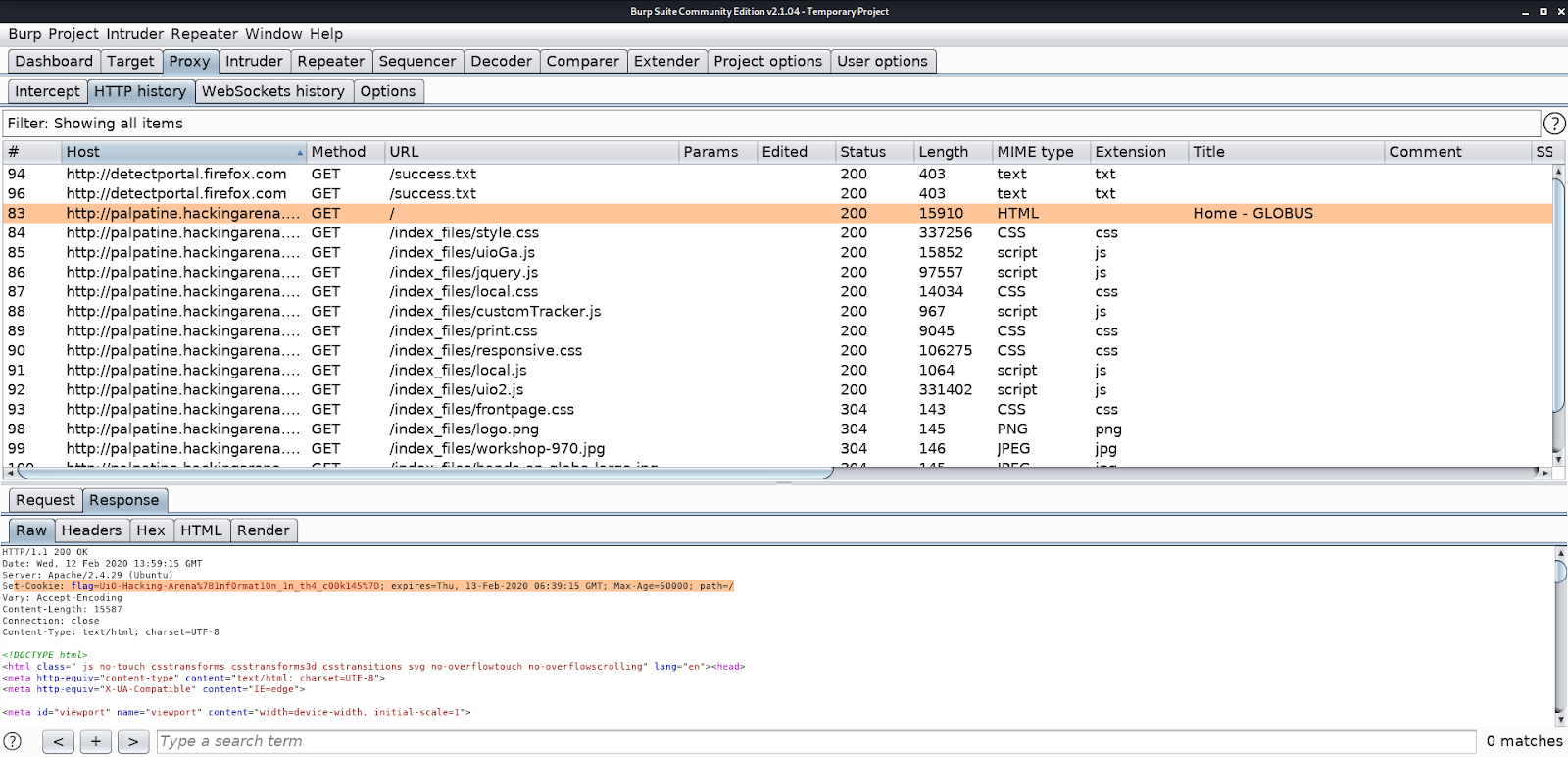Viewport: 1568px width, 757px height.
Task: Sort by the Status column header
Action: [x=874, y=152]
